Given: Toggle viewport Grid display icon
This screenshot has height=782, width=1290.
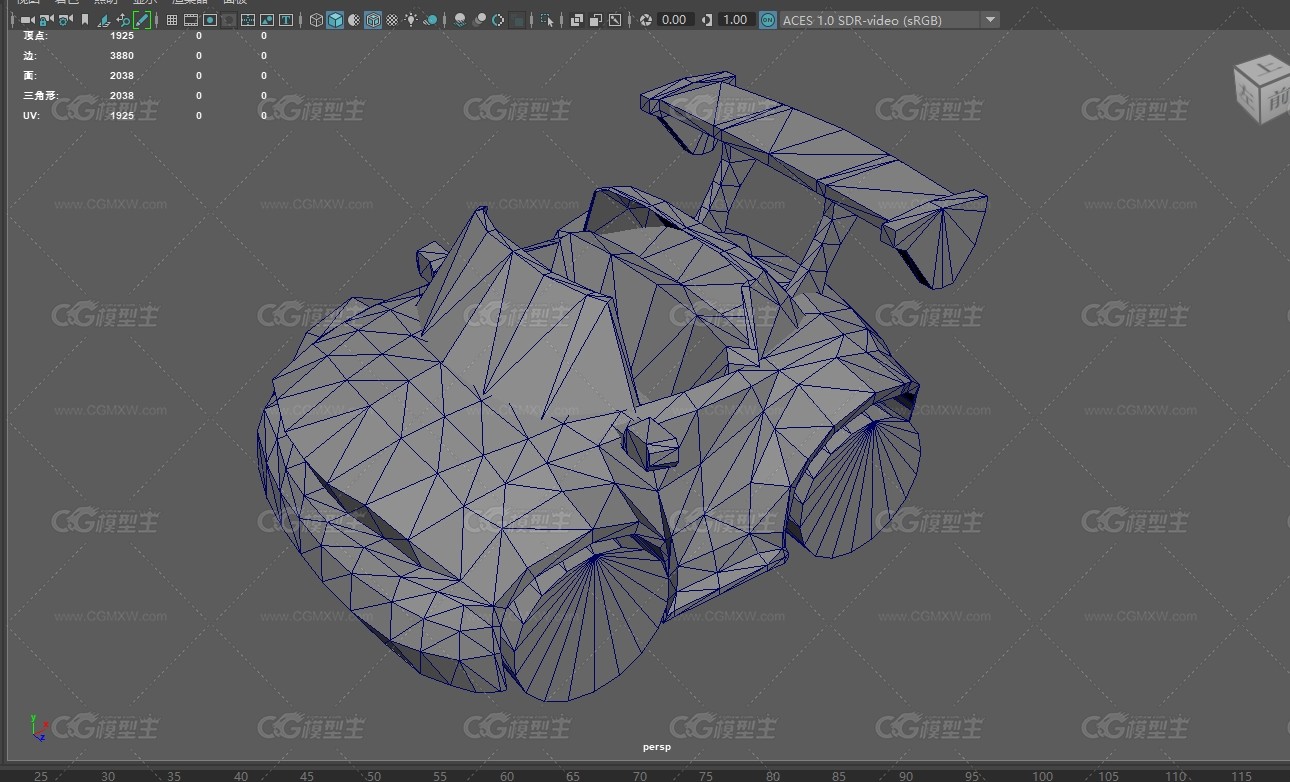Looking at the screenshot, I should (x=172, y=20).
